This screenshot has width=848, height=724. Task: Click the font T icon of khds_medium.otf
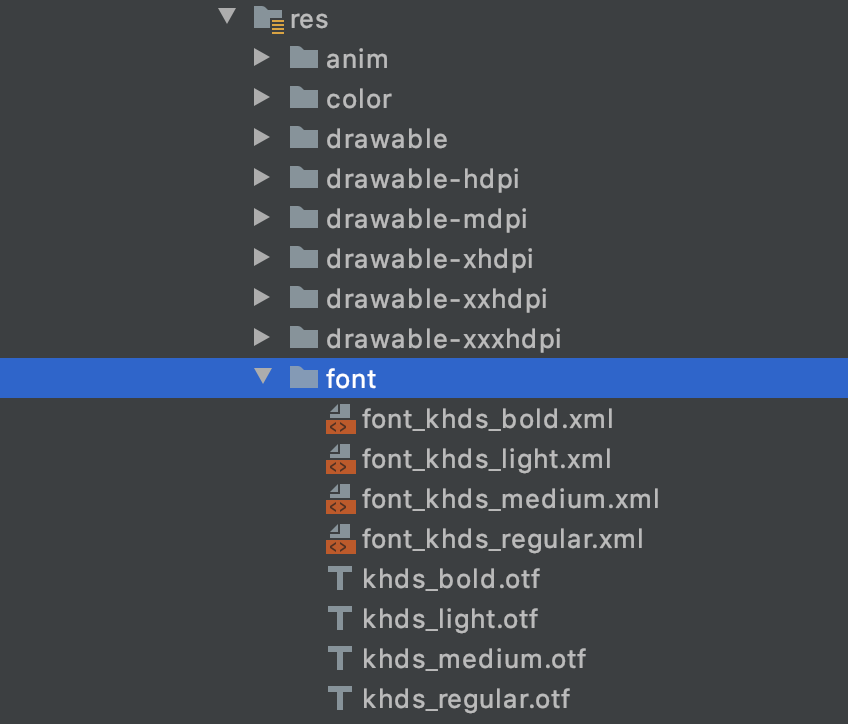point(340,659)
